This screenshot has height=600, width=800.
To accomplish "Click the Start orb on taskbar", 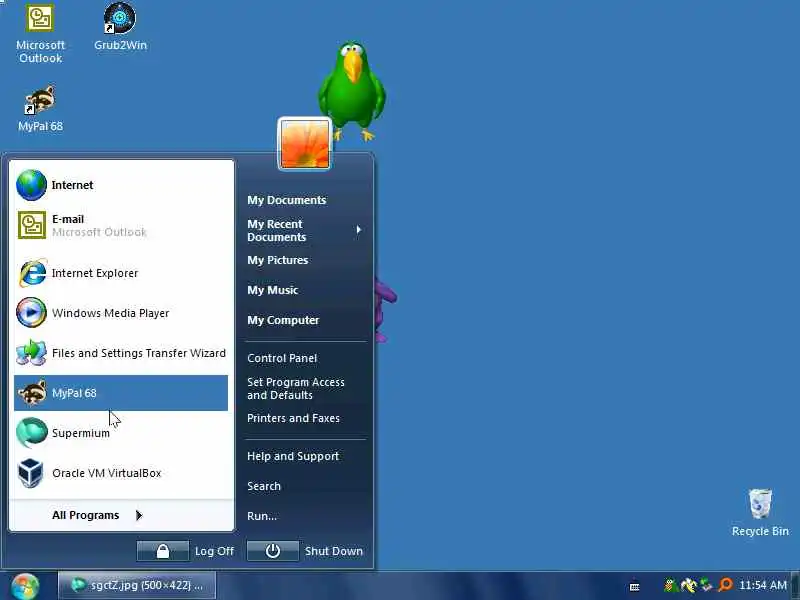I will [25, 586].
